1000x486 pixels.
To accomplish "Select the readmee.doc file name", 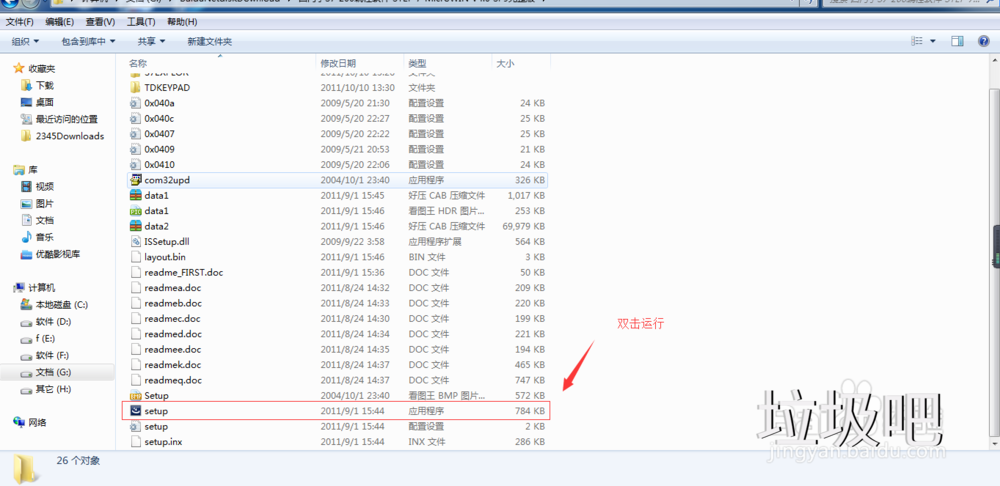I will pyautogui.click(x=173, y=350).
